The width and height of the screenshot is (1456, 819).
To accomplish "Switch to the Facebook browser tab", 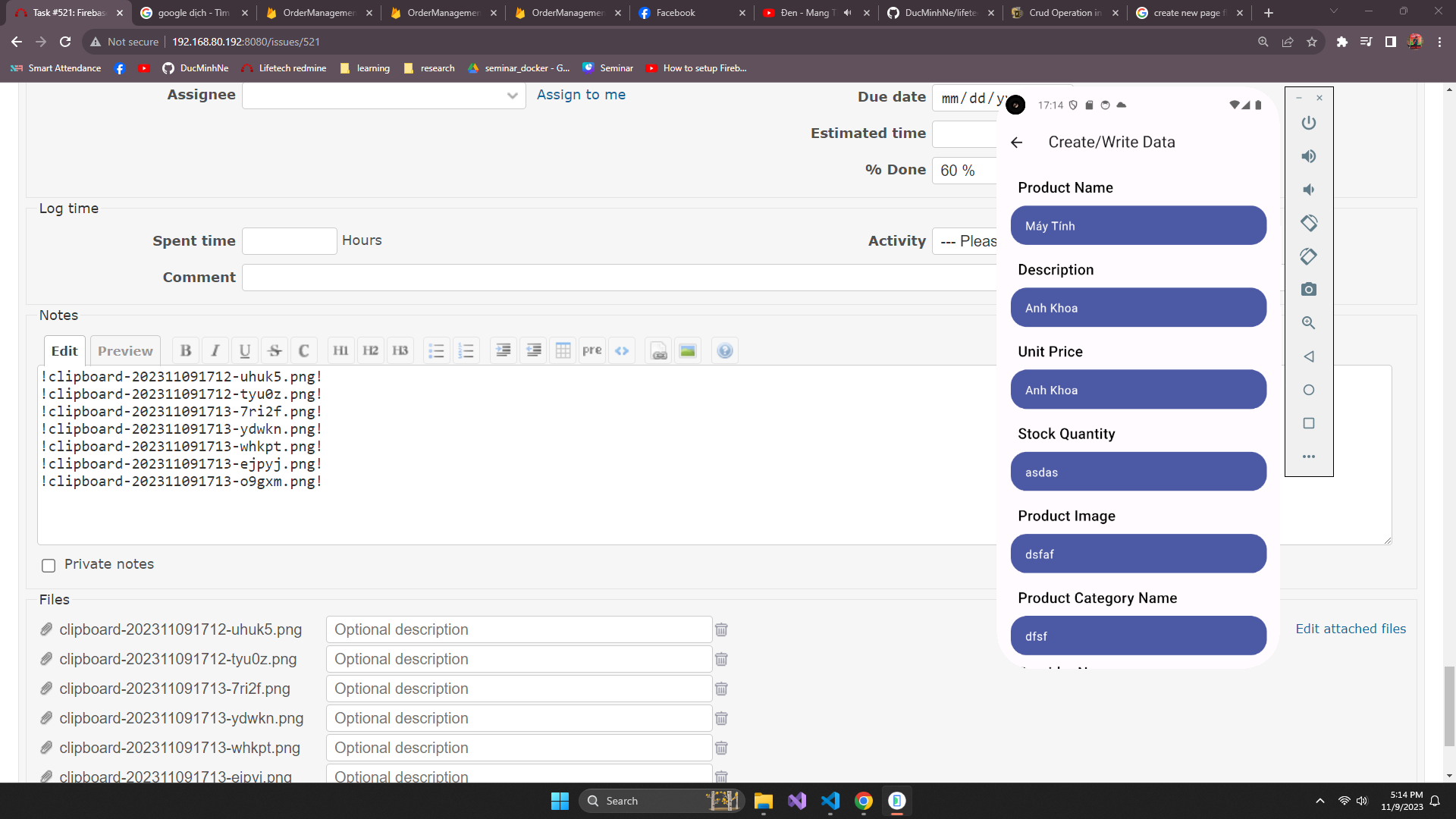I will 675,13.
